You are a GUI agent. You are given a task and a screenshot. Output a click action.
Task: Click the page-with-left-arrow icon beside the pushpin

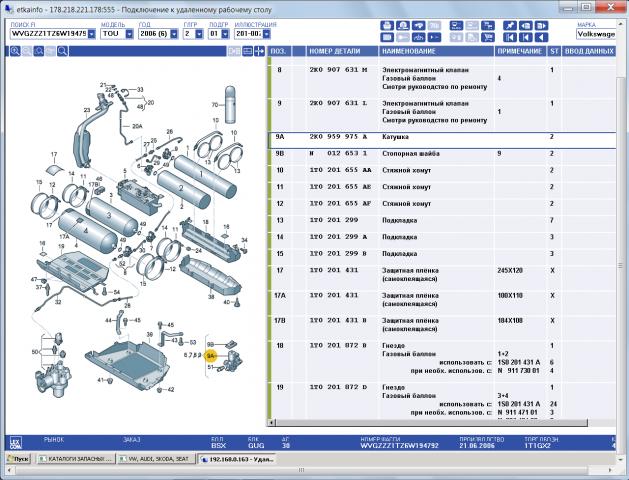(x=526, y=26)
